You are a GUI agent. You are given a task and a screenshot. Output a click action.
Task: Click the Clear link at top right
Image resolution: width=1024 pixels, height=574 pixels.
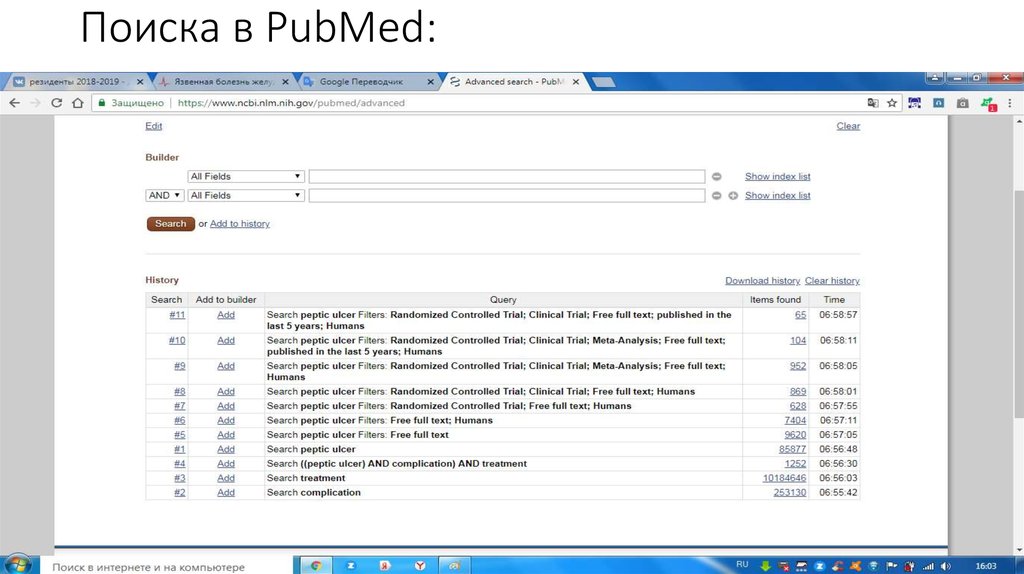[848, 126]
